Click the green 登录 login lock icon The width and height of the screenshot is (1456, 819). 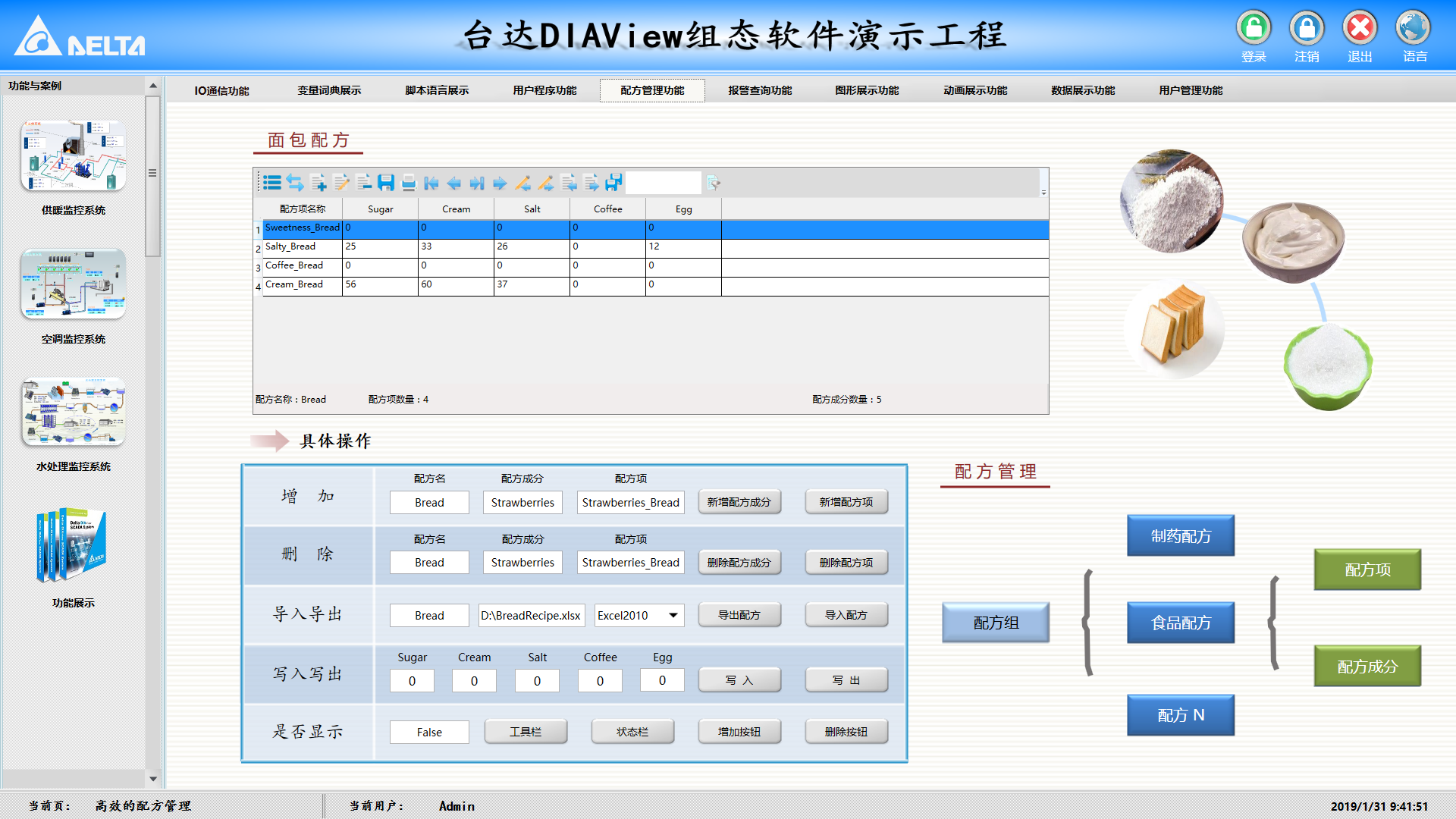pyautogui.click(x=1254, y=25)
